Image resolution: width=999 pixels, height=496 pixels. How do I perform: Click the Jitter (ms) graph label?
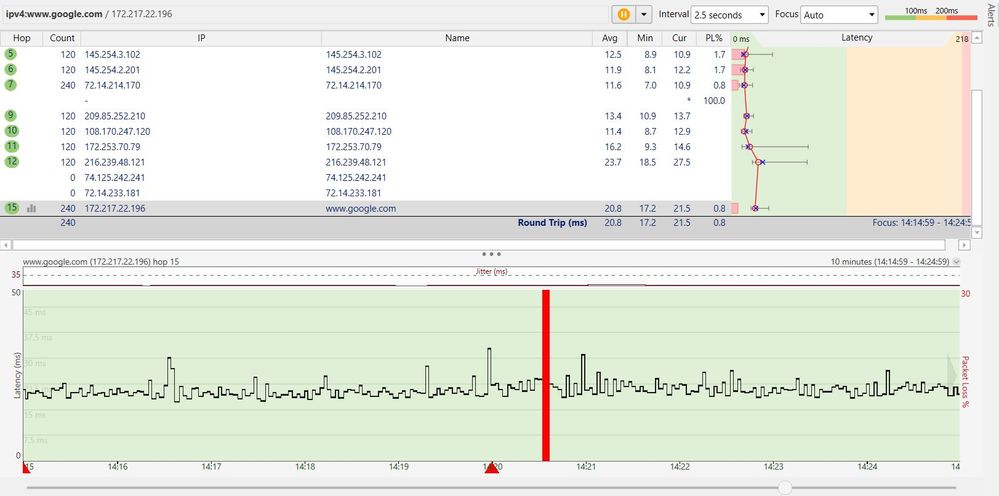(x=491, y=271)
